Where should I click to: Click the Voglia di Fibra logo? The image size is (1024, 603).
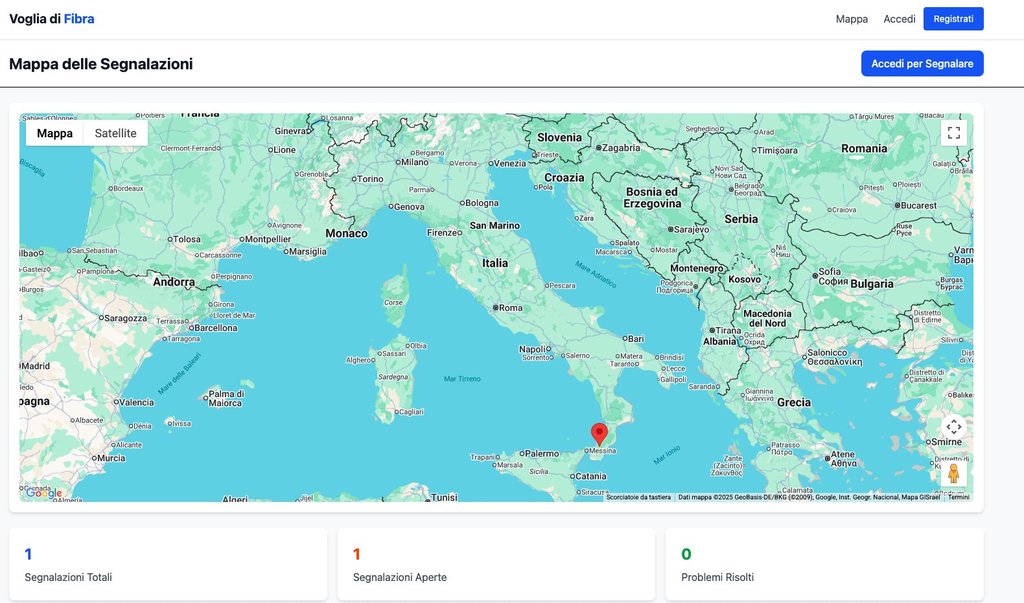52,19
